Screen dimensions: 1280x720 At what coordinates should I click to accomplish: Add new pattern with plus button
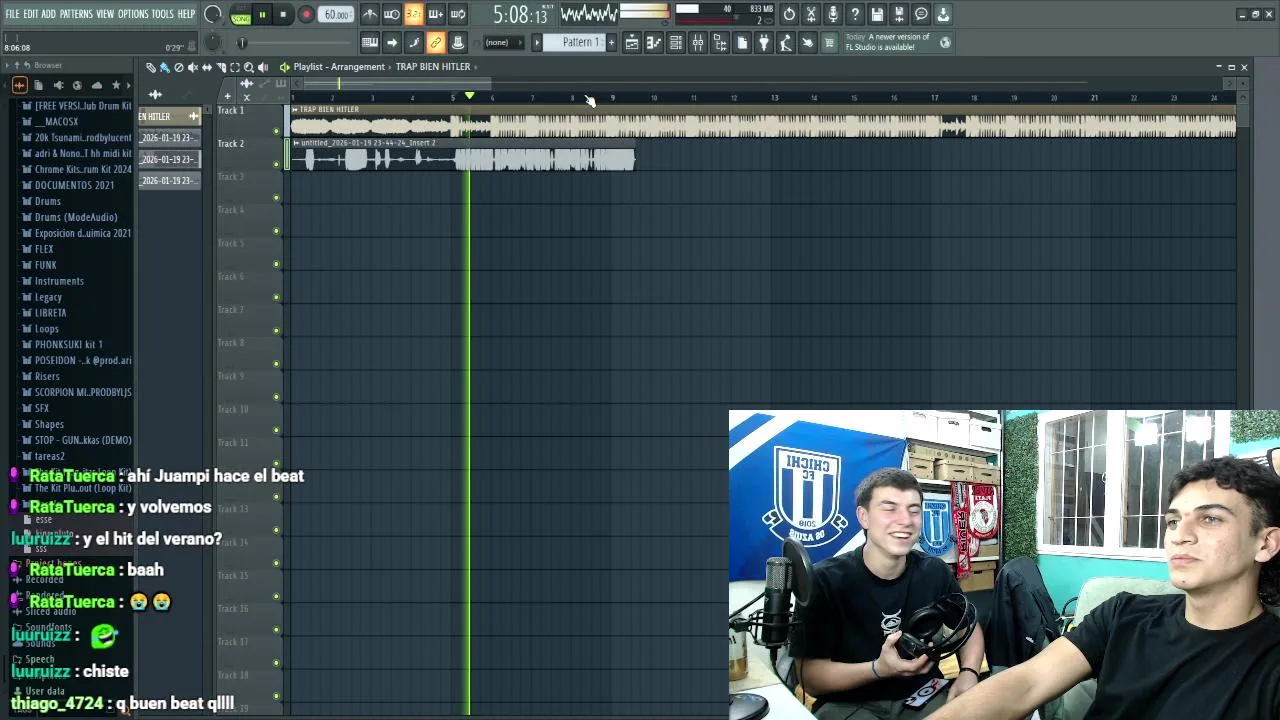click(611, 42)
